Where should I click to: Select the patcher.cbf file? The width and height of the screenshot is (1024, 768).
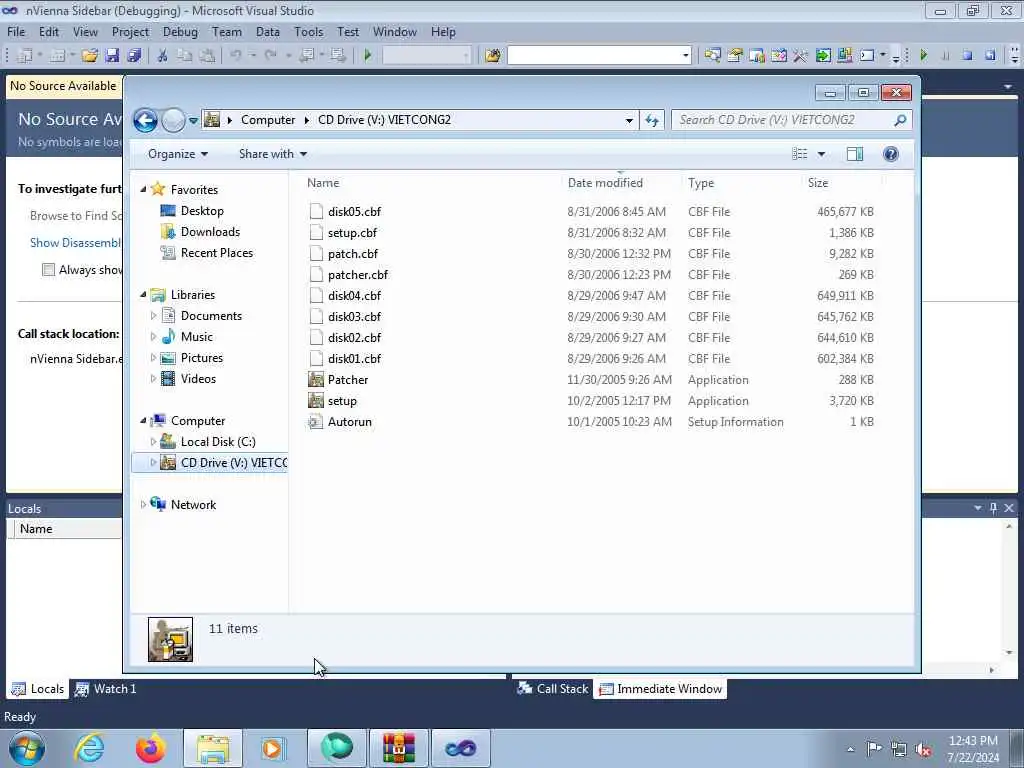click(358, 275)
